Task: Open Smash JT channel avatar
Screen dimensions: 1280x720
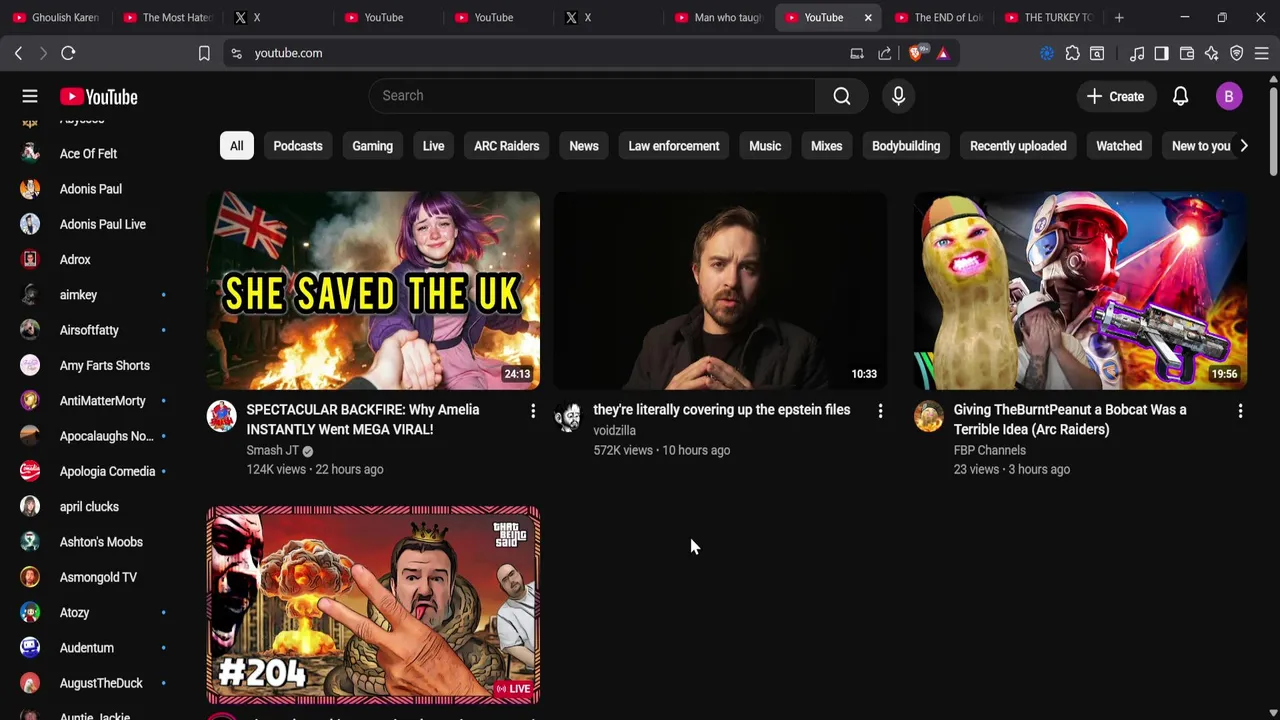Action: [x=222, y=416]
